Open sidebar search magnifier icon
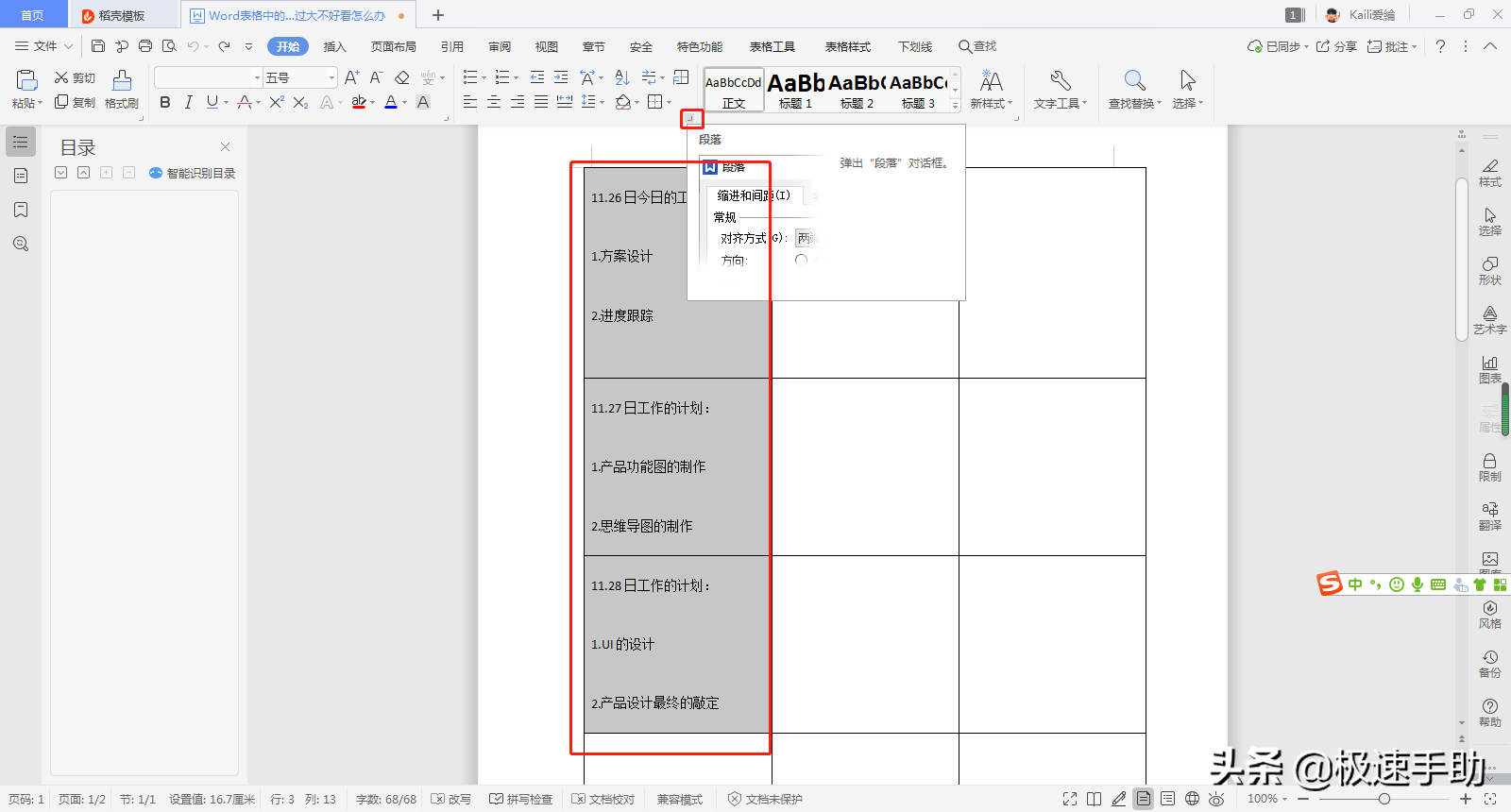 (x=21, y=244)
